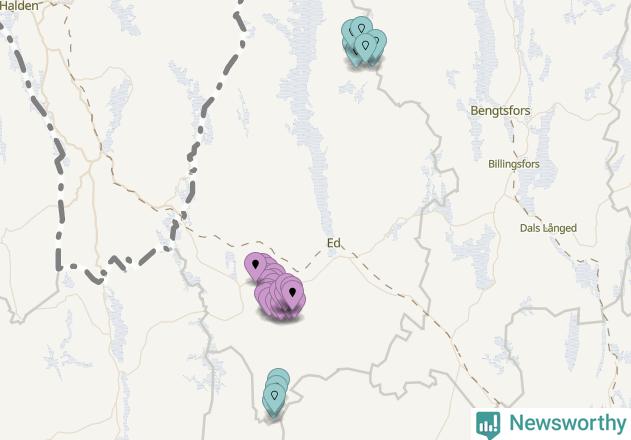The height and width of the screenshot is (440, 631).
Task: Click the Bengtsfors town label
Action: pos(500,111)
